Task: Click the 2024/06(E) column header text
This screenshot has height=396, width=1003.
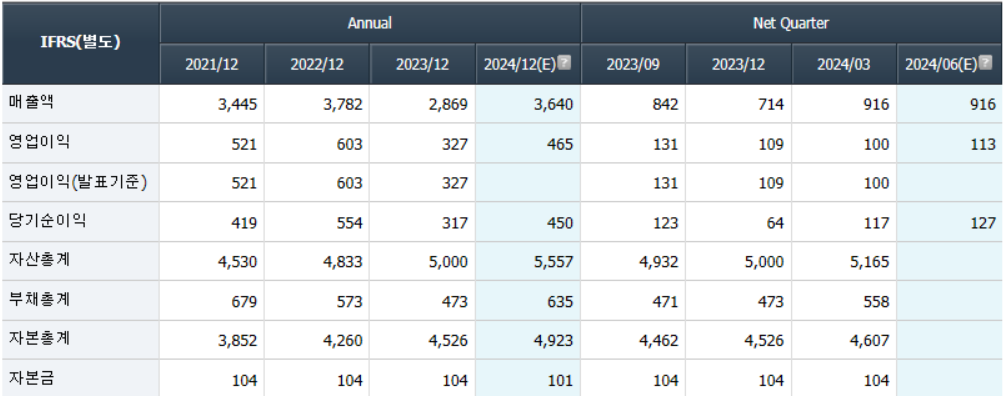Action: [x=942, y=65]
